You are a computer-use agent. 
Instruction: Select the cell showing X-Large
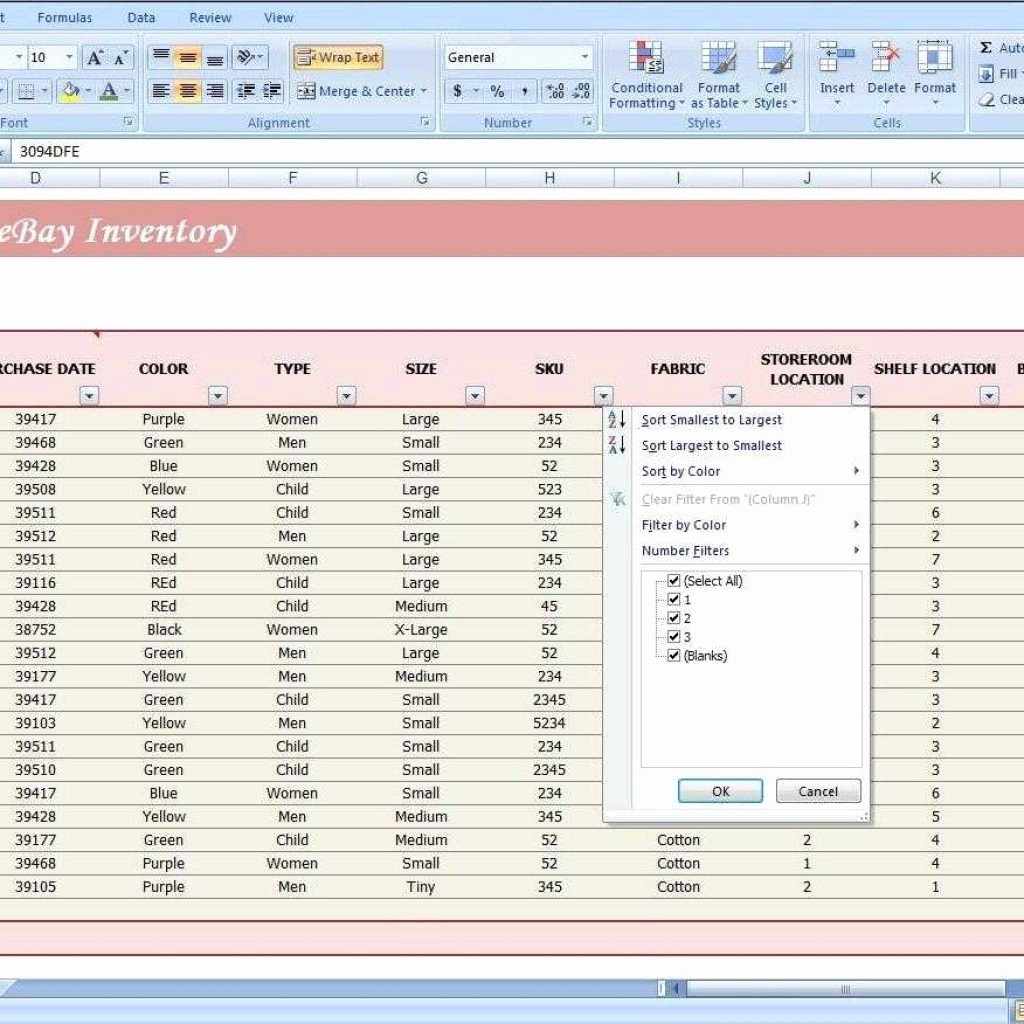(x=421, y=630)
